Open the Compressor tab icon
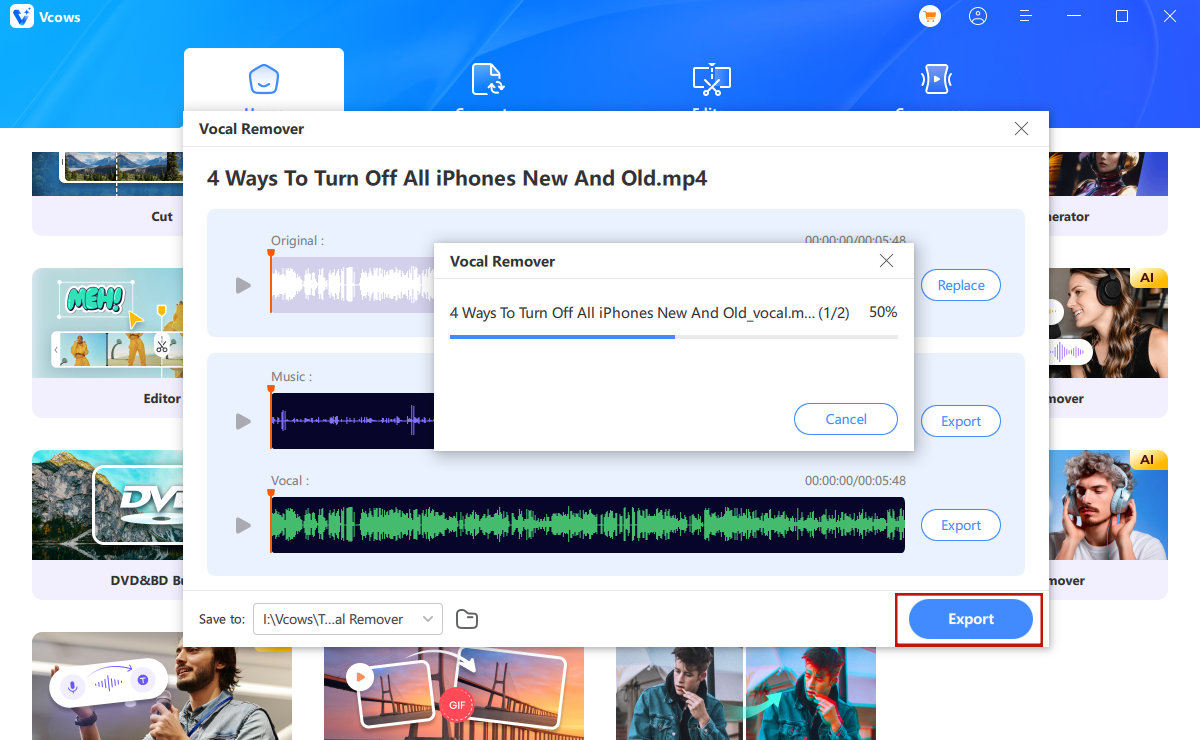The width and height of the screenshot is (1200, 740). point(936,79)
